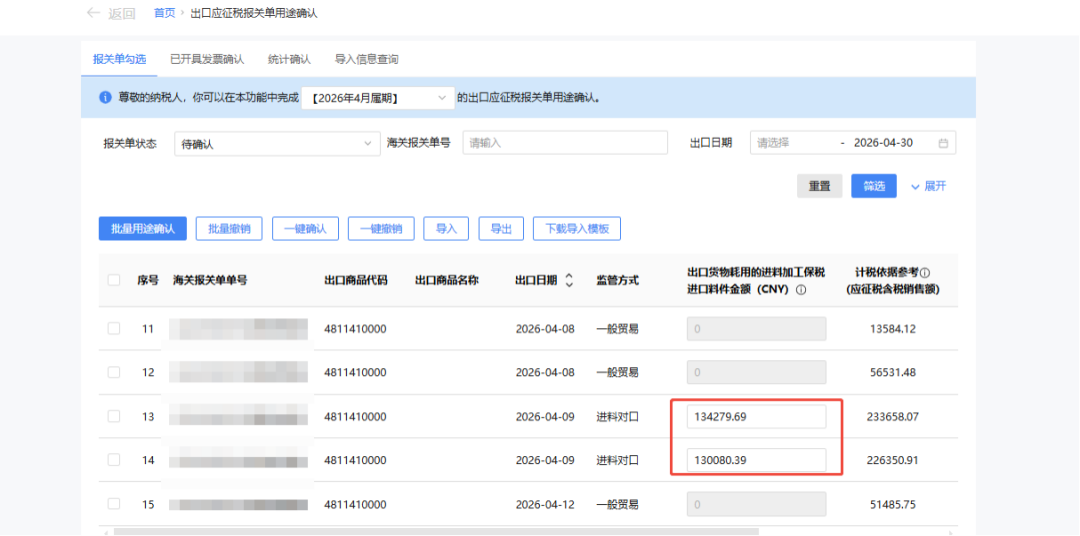
Task: Click the date 2026-04-12 in row 15
Action: (x=545, y=504)
